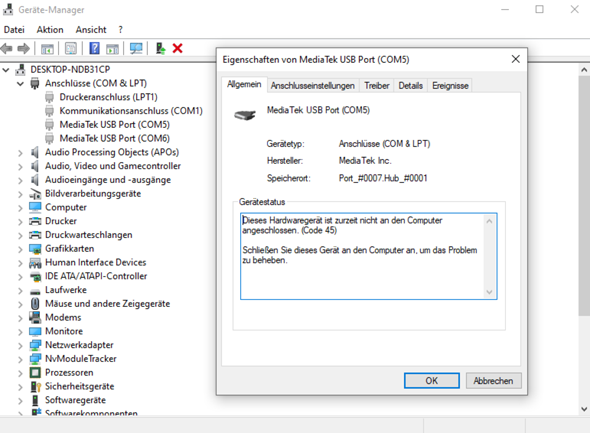This screenshot has width=590, height=433.
Task: Click the Druckeranschluss (LPT1) icon
Action: point(49,97)
